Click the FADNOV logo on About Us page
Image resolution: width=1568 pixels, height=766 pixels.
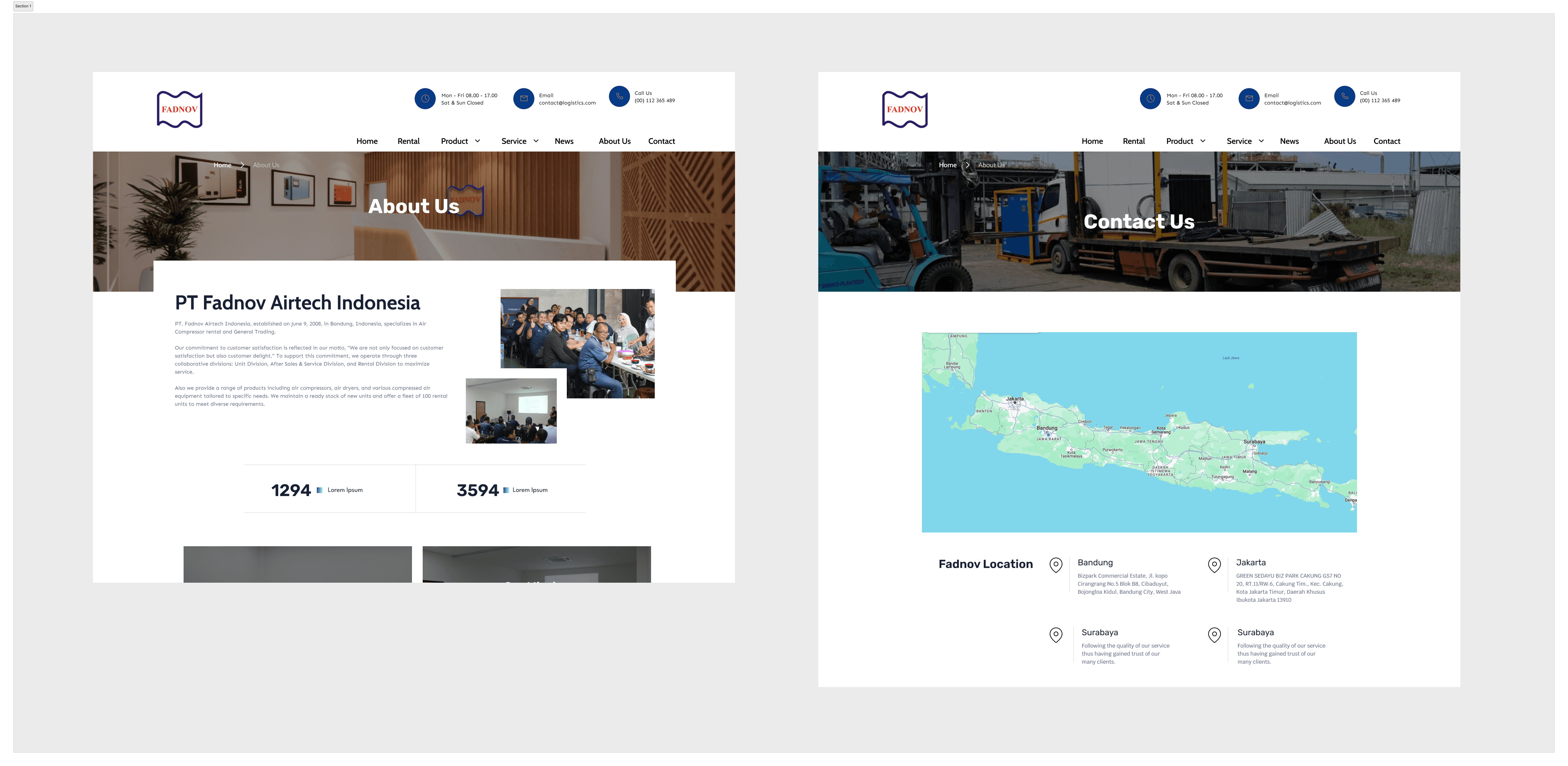[x=180, y=110]
